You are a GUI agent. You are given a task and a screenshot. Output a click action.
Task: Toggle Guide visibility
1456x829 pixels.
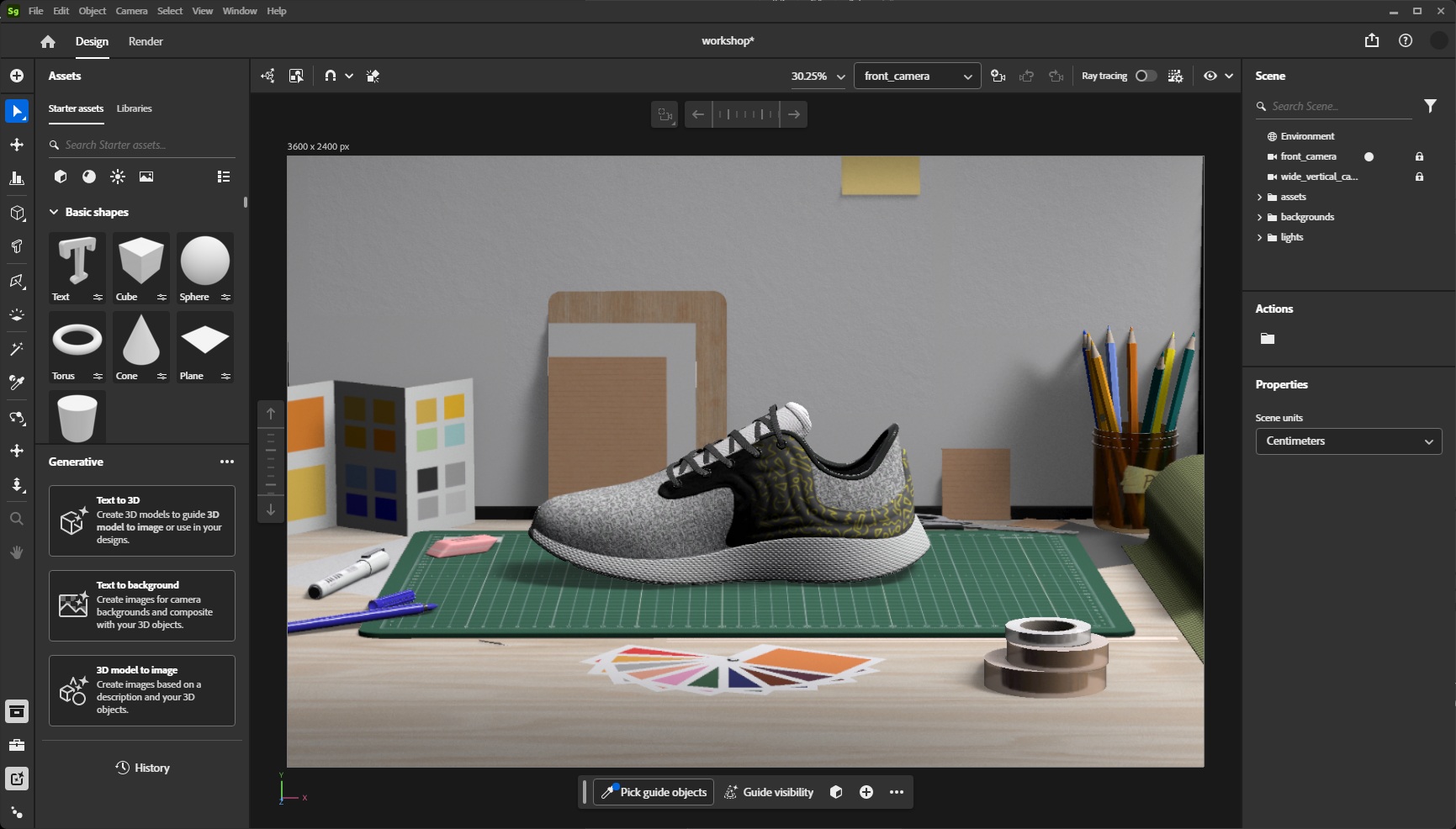pyautogui.click(x=769, y=792)
